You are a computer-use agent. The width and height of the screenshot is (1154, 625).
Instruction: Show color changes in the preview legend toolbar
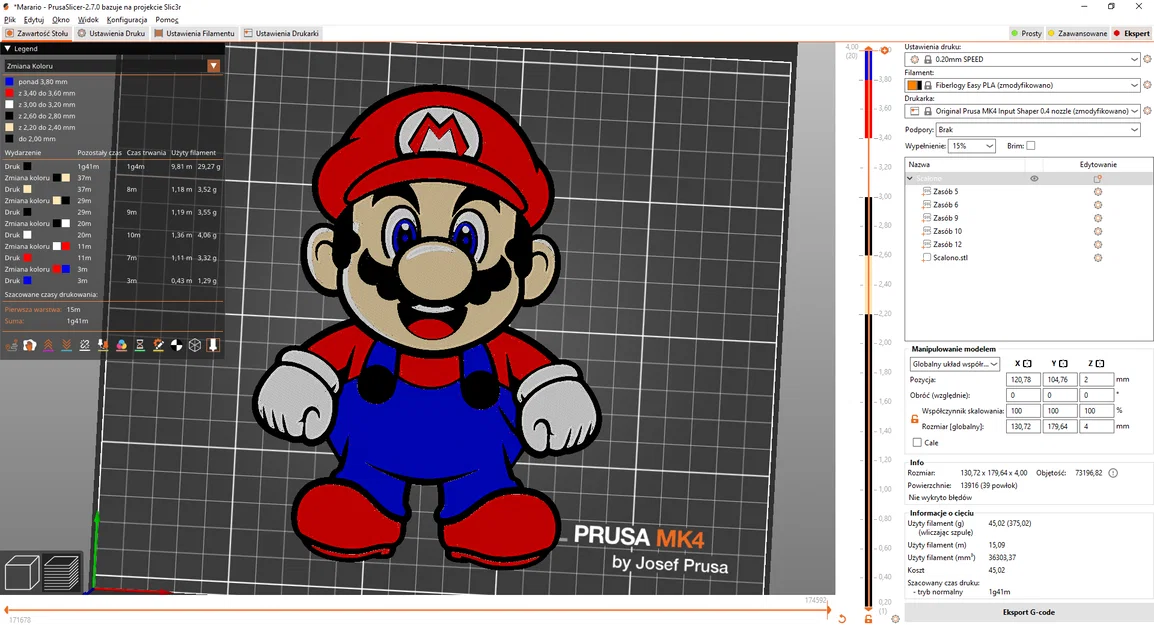pos(122,345)
